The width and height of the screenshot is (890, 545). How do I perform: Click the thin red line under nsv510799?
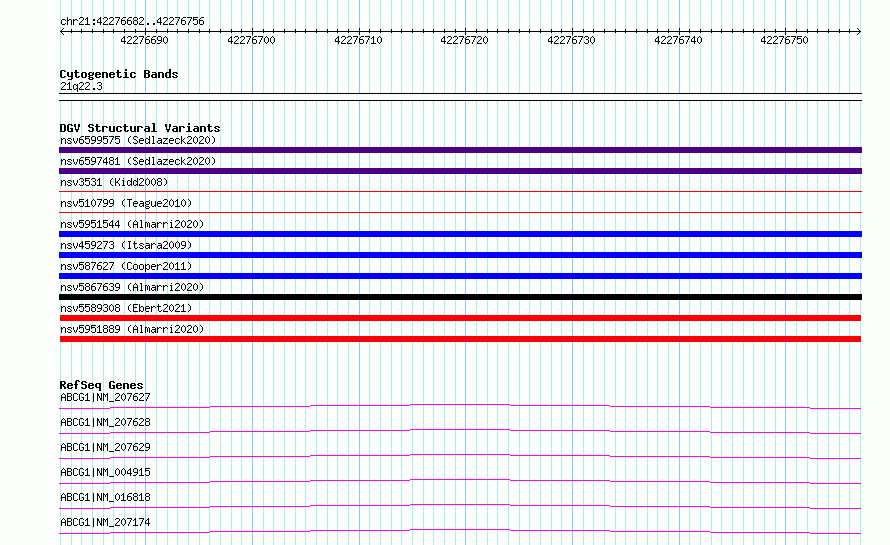(460, 212)
